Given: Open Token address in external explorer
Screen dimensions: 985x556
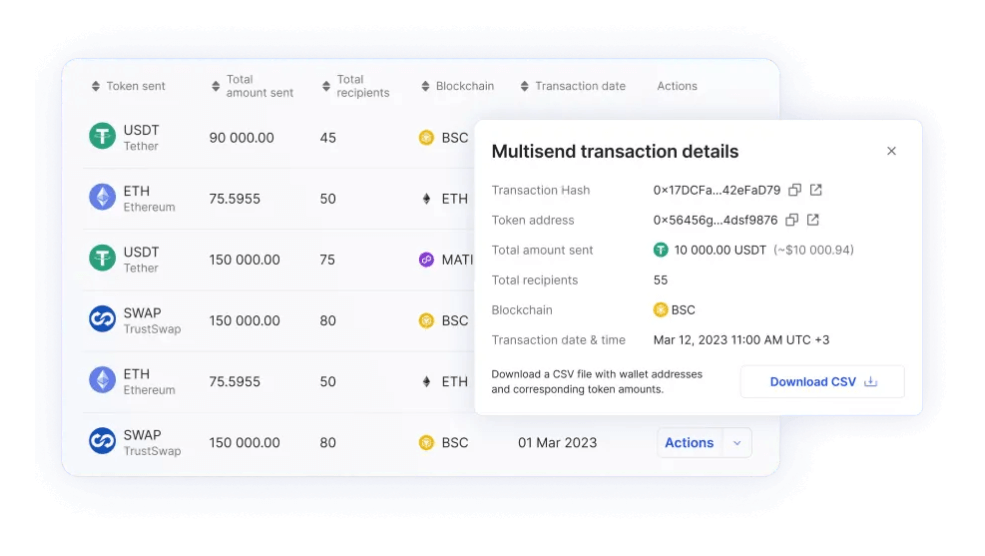Looking at the screenshot, I should (x=813, y=220).
